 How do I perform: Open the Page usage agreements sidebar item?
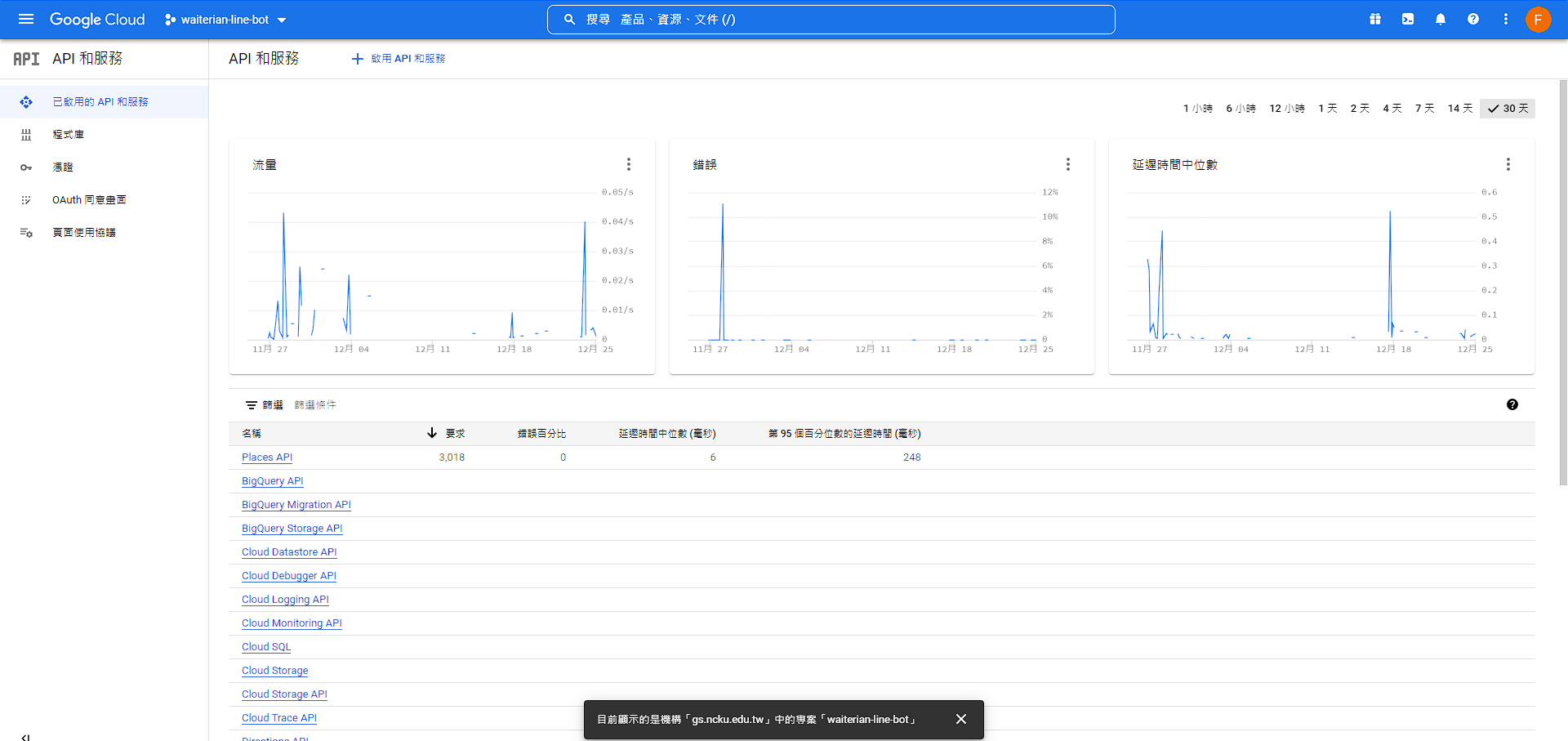point(104,233)
